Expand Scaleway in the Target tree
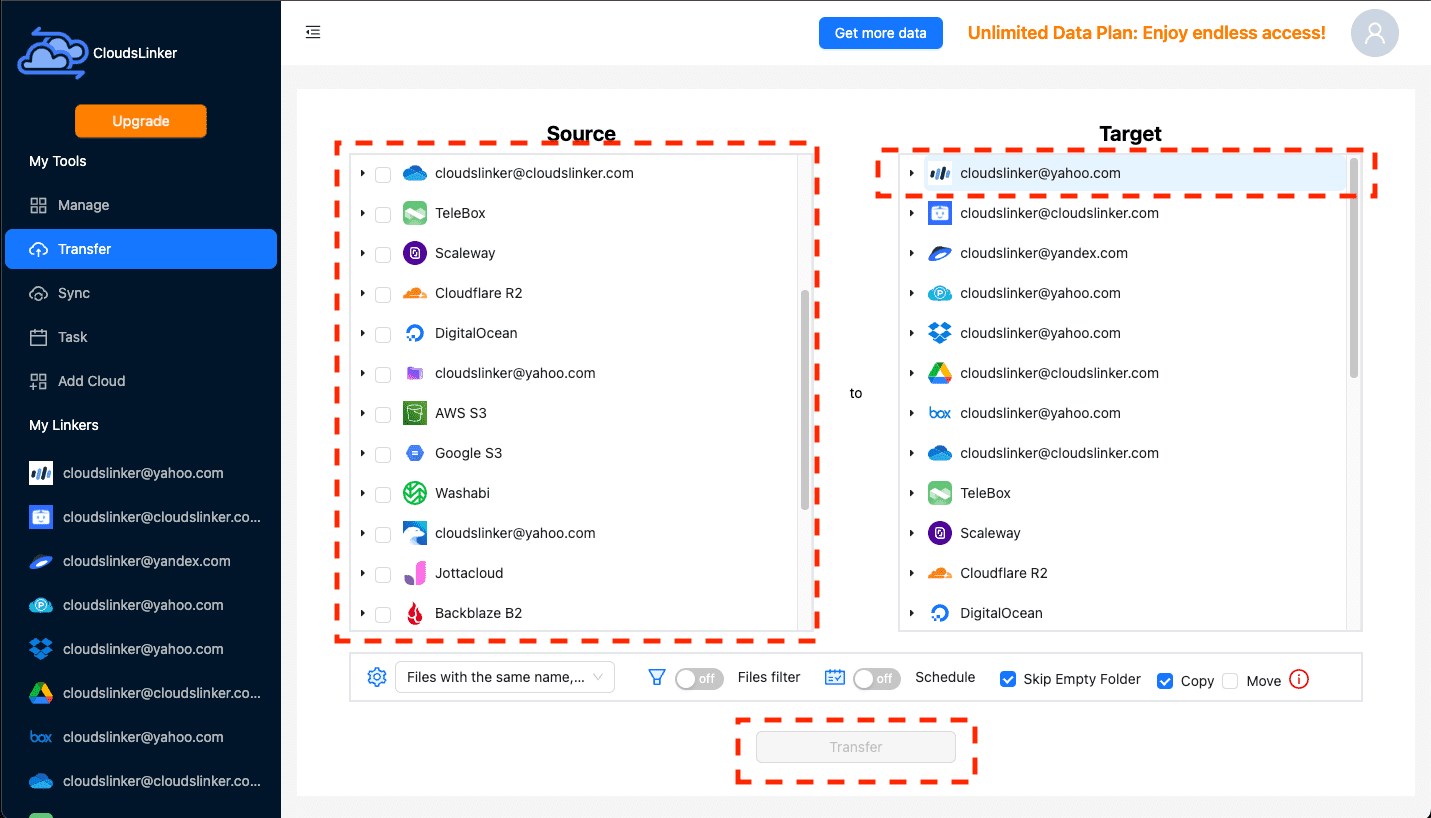Viewport: 1431px width, 818px height. 911,533
